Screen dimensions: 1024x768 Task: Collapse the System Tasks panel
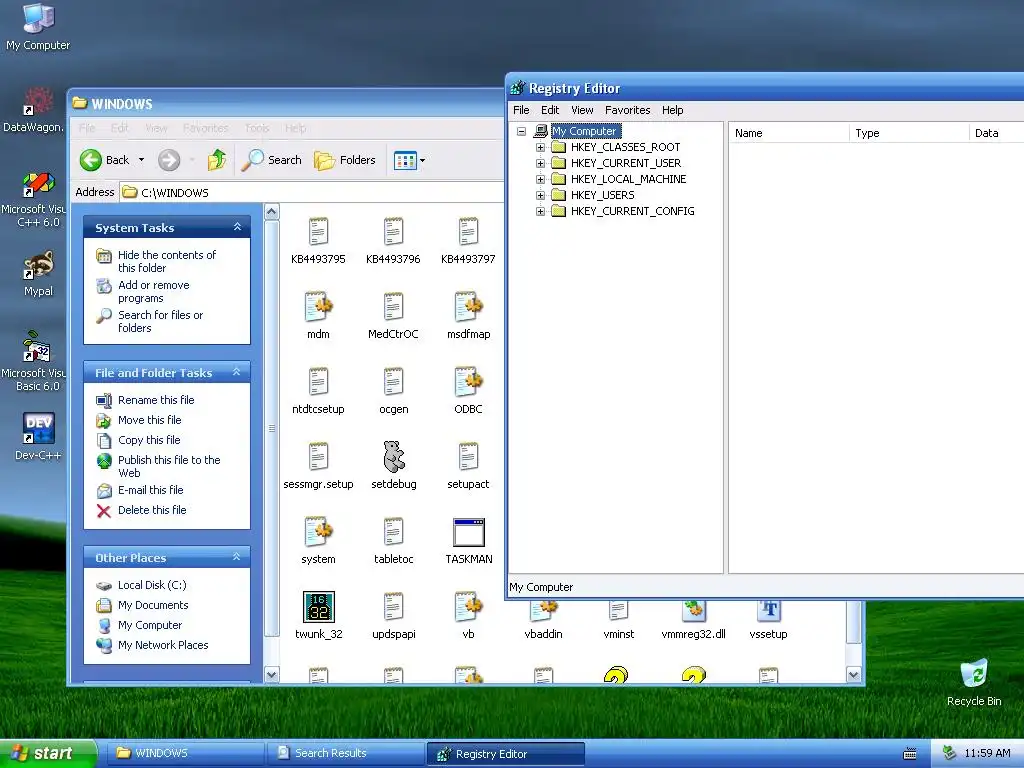pos(237,227)
